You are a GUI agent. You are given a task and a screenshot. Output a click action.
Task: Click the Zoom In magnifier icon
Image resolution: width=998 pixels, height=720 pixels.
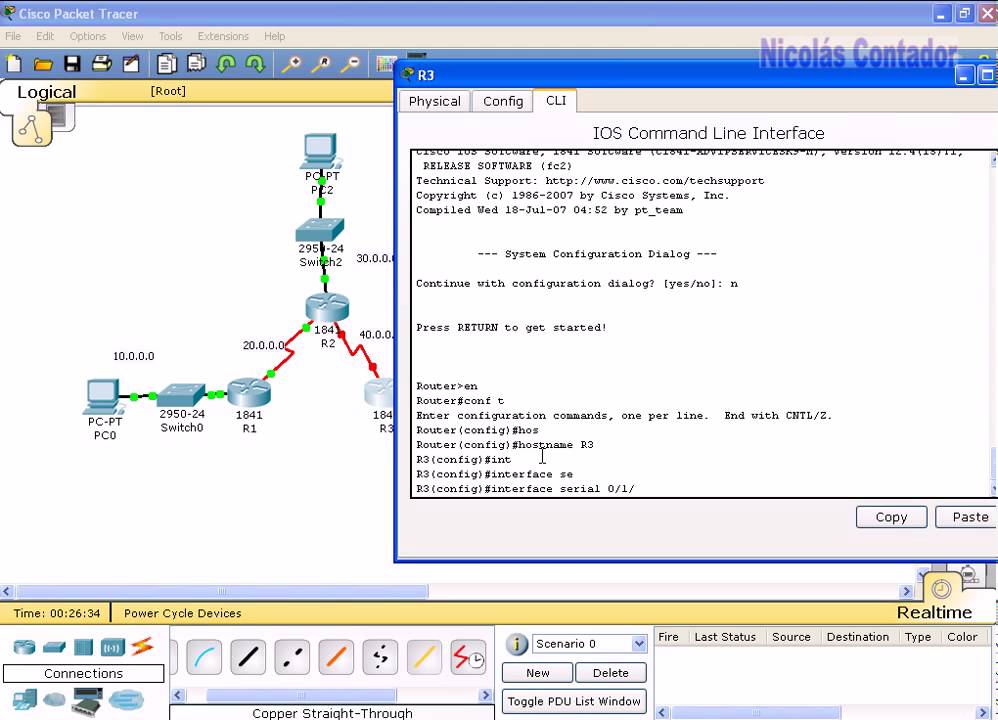pos(292,64)
